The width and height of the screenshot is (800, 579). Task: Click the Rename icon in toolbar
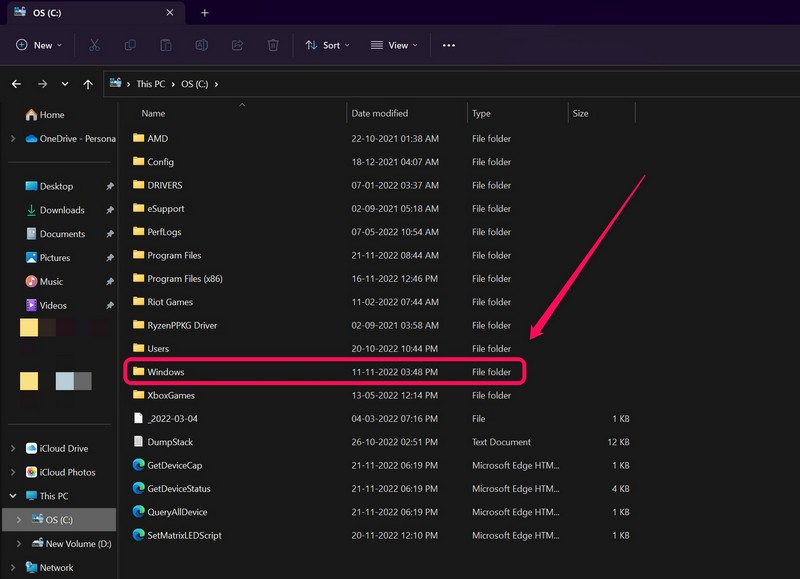pos(202,45)
